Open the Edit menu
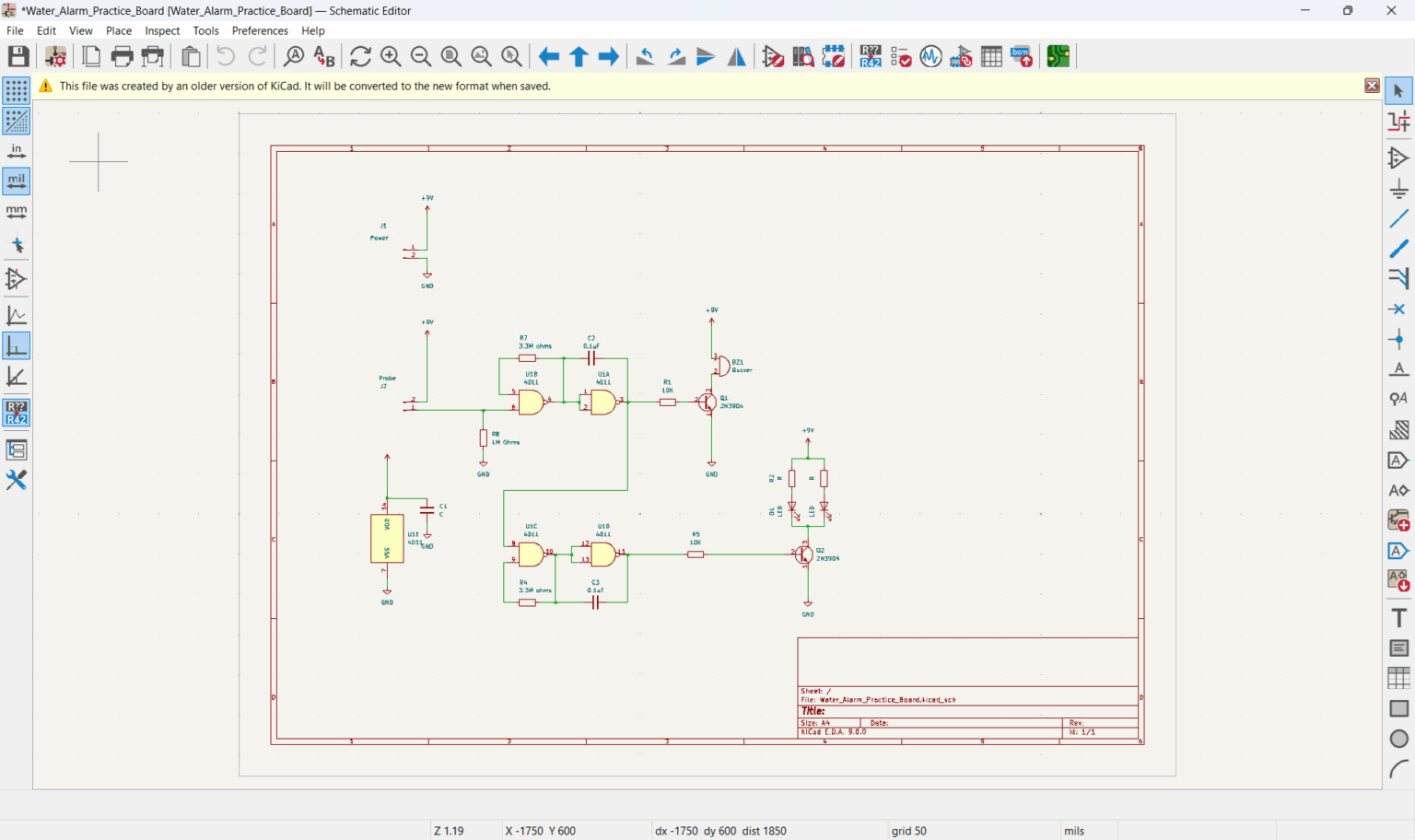This screenshot has width=1415, height=840. [46, 30]
